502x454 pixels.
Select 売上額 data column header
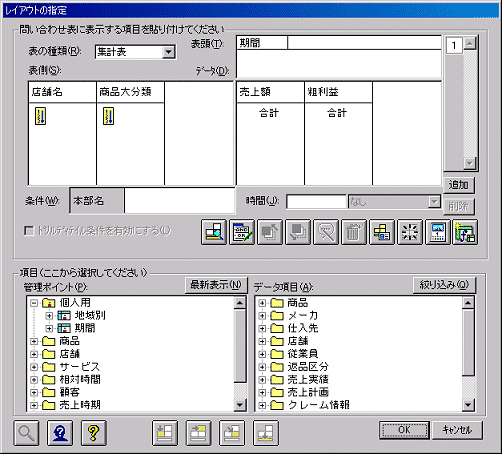click(x=270, y=92)
